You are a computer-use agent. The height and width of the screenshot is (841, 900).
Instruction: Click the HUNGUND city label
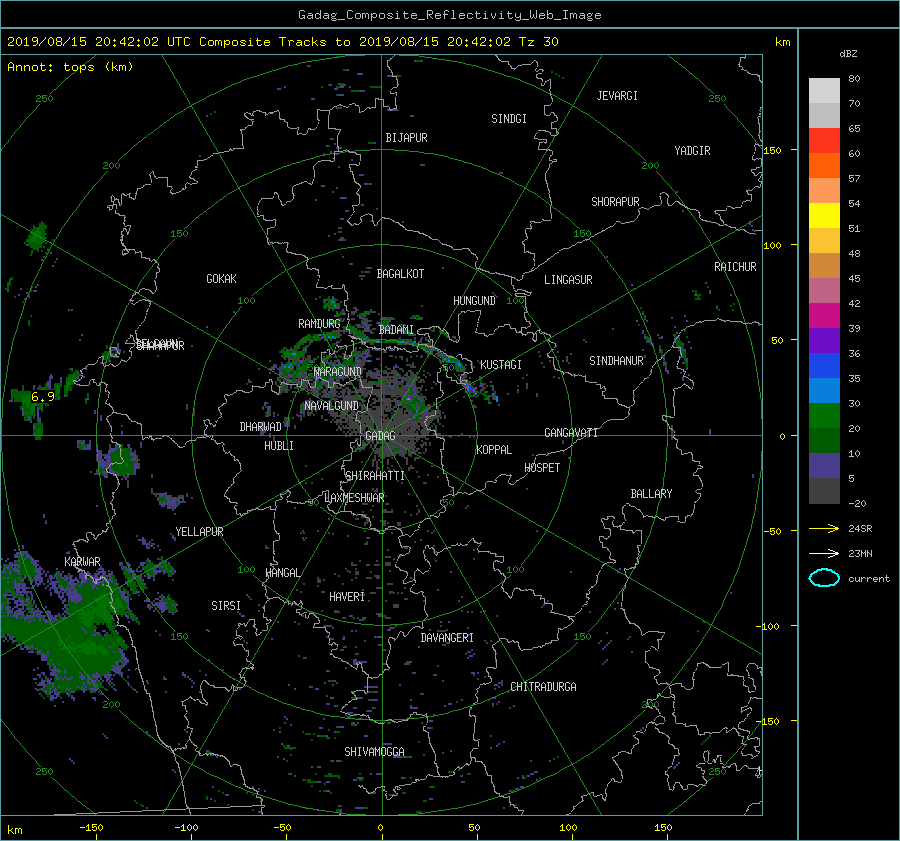tap(474, 301)
